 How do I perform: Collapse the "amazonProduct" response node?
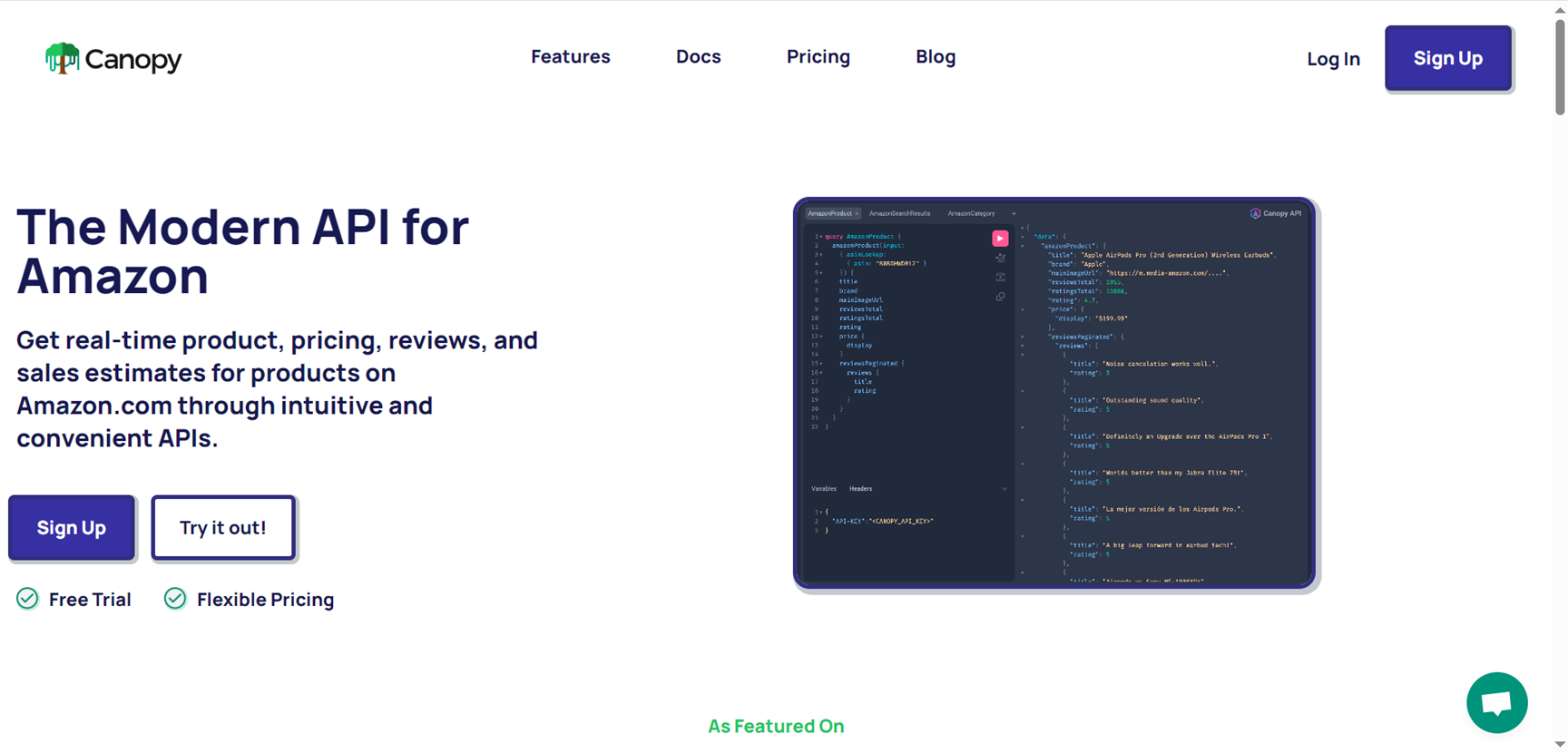pos(1023,246)
